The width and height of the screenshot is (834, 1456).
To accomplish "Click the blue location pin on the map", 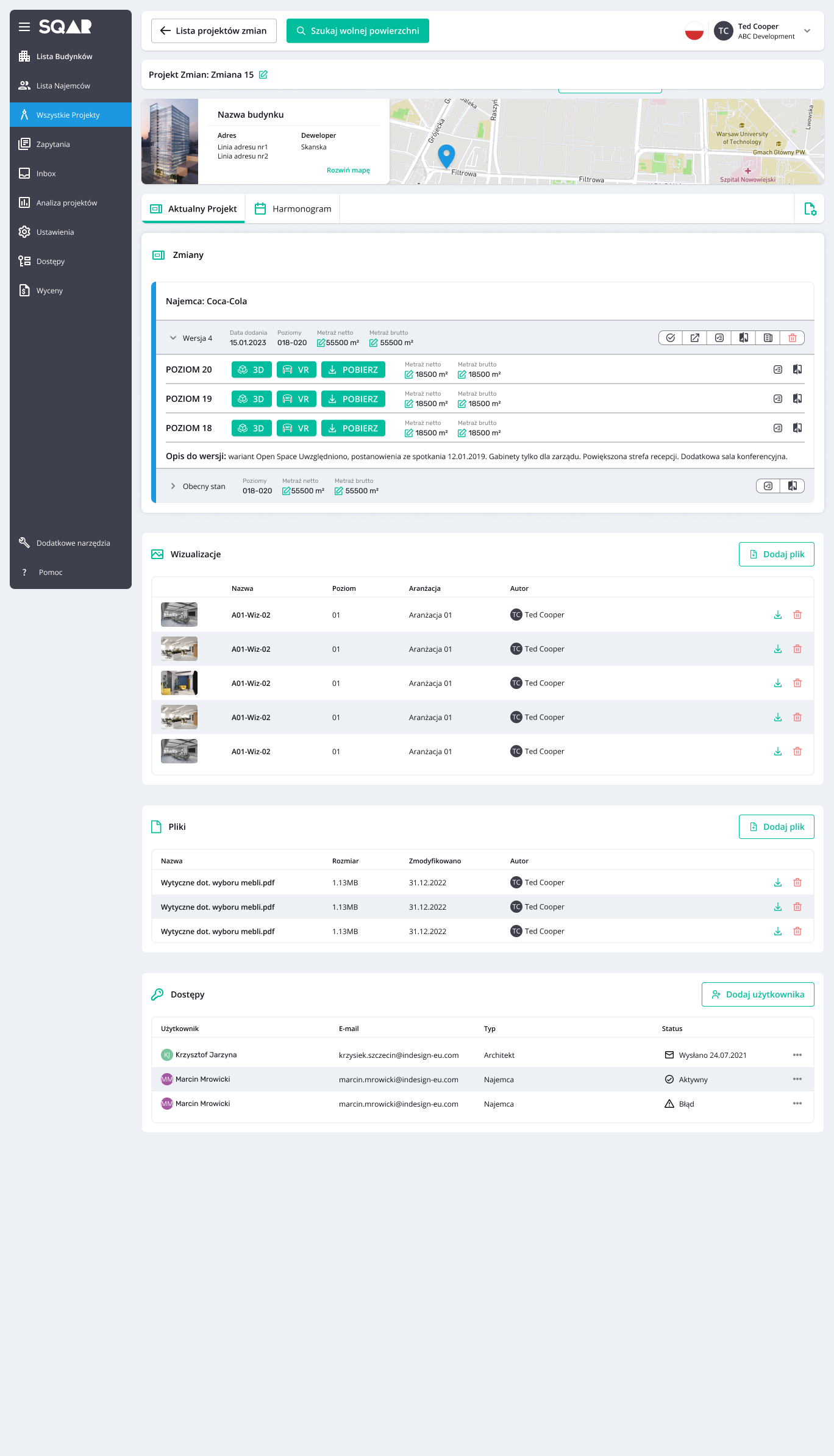I will [x=446, y=155].
